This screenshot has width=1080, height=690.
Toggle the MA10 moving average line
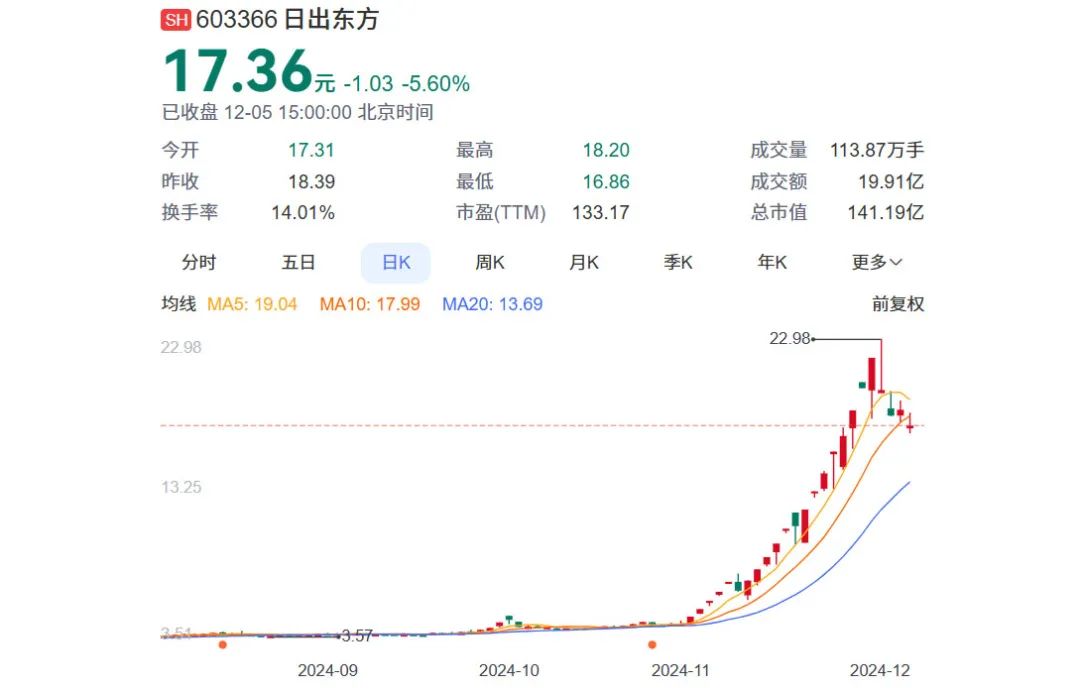tap(369, 304)
